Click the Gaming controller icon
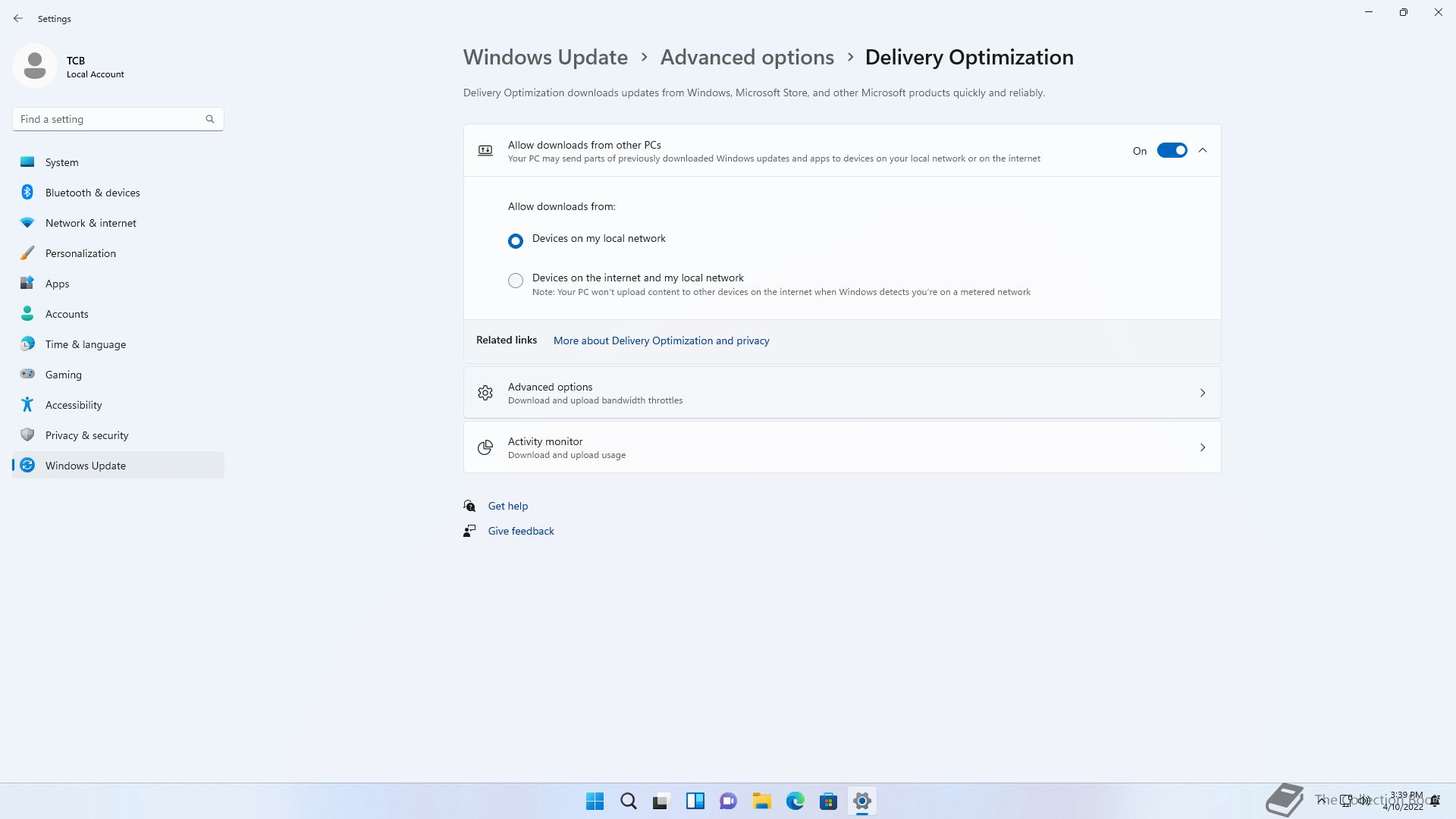 coord(27,374)
